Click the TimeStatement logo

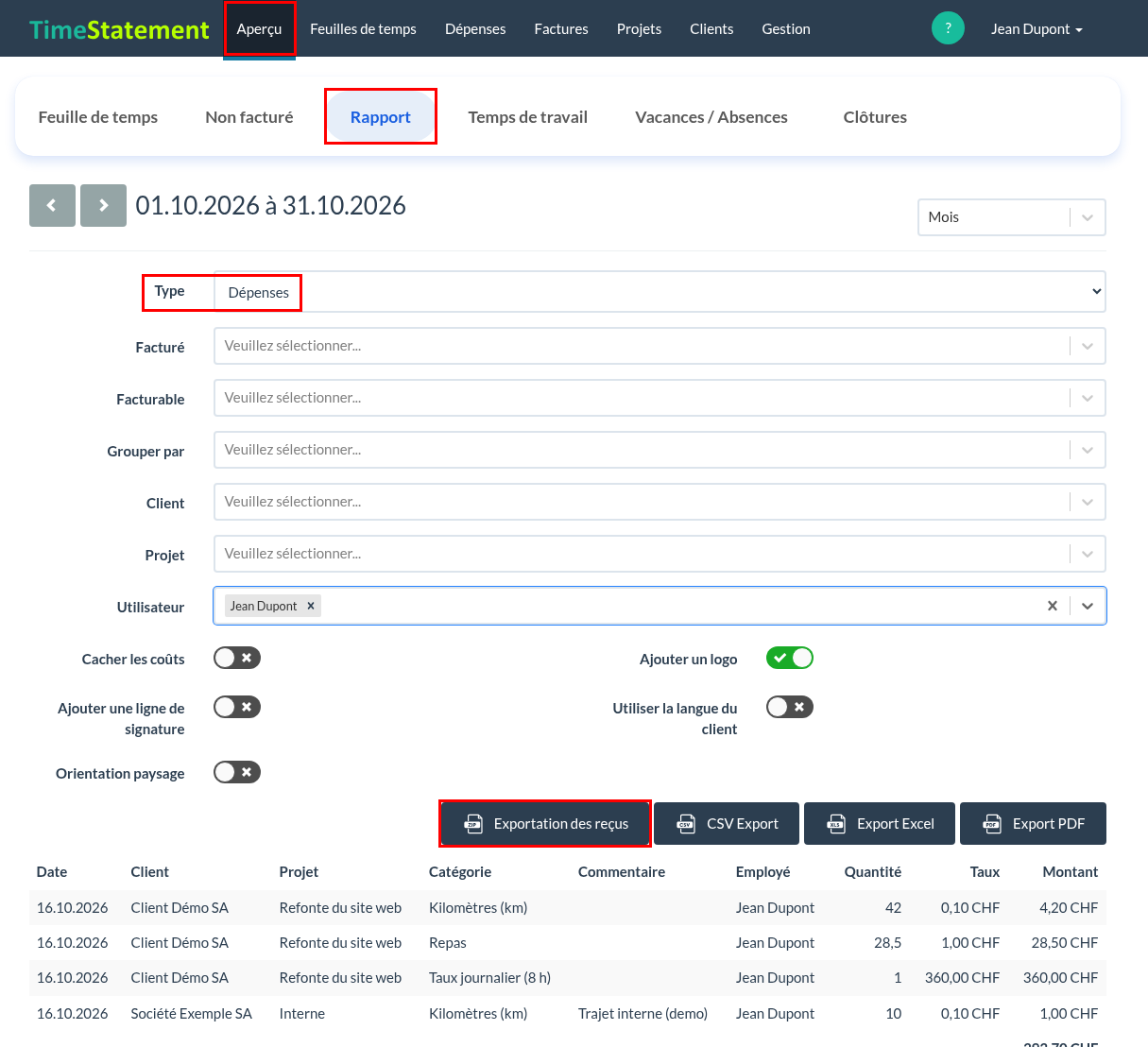click(x=119, y=29)
